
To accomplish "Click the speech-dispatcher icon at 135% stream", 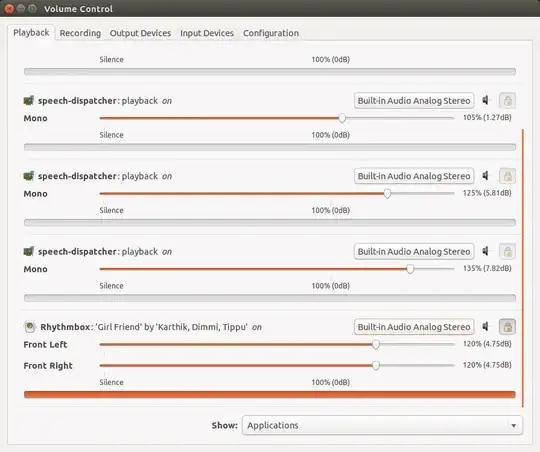I will click(29, 251).
